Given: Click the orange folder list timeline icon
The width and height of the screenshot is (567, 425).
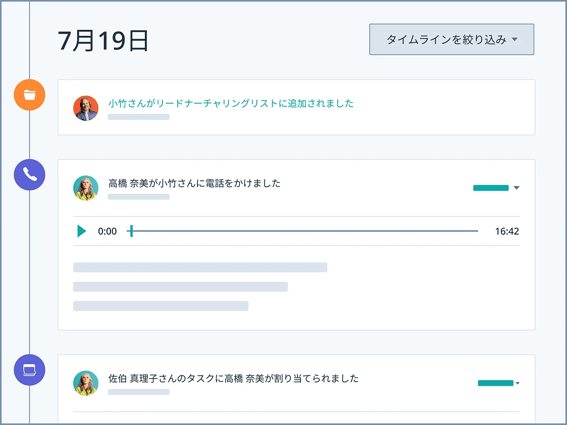Looking at the screenshot, I should tap(30, 95).
